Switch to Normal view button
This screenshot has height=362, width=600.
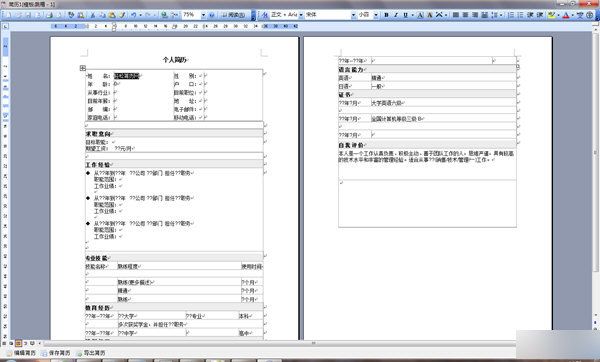click(x=3, y=343)
